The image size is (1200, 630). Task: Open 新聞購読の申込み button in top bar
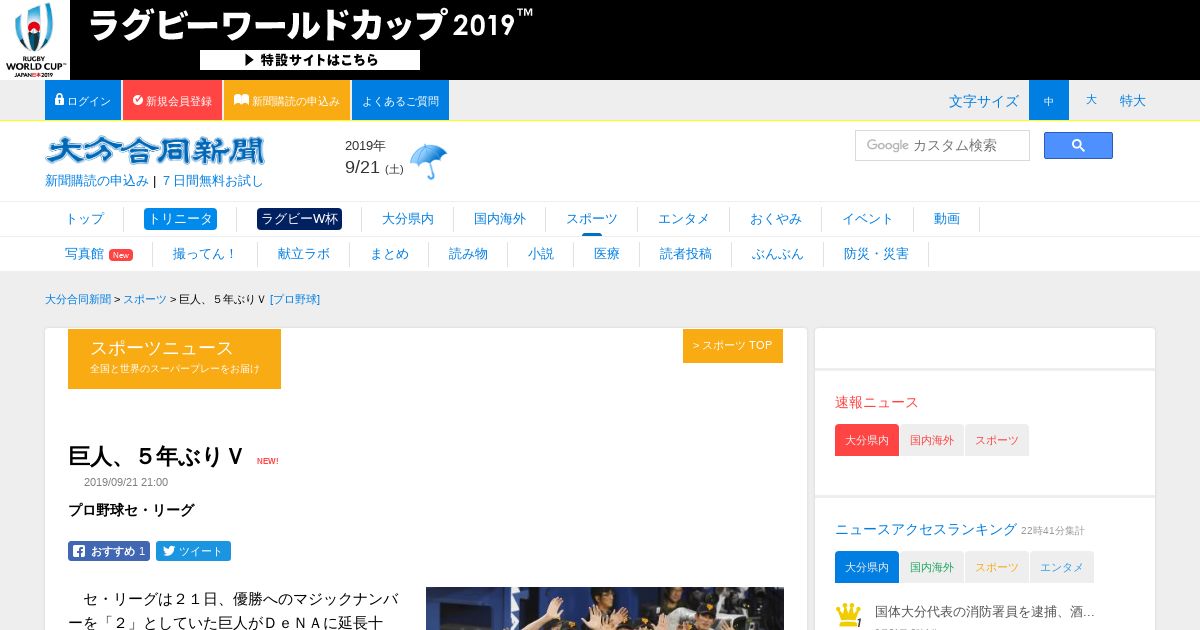[x=287, y=100]
